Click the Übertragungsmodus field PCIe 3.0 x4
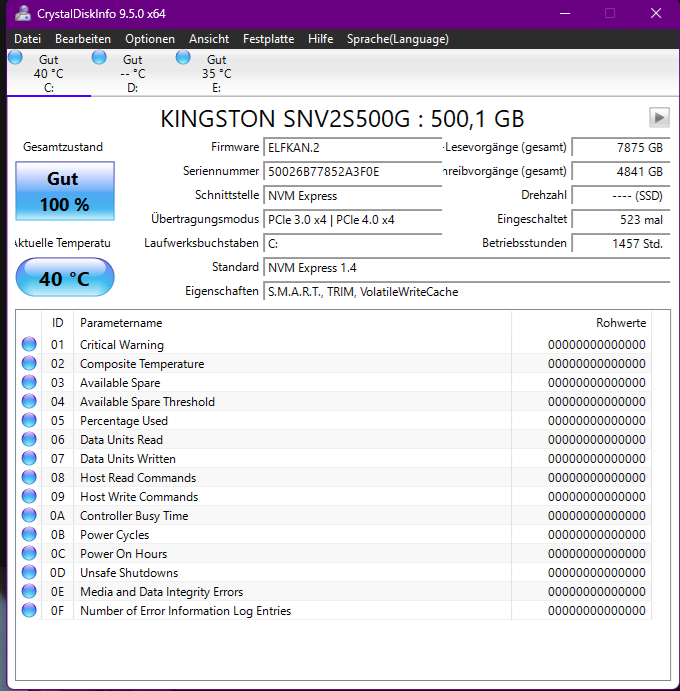Viewport: 680px width, 691px height. click(353, 219)
